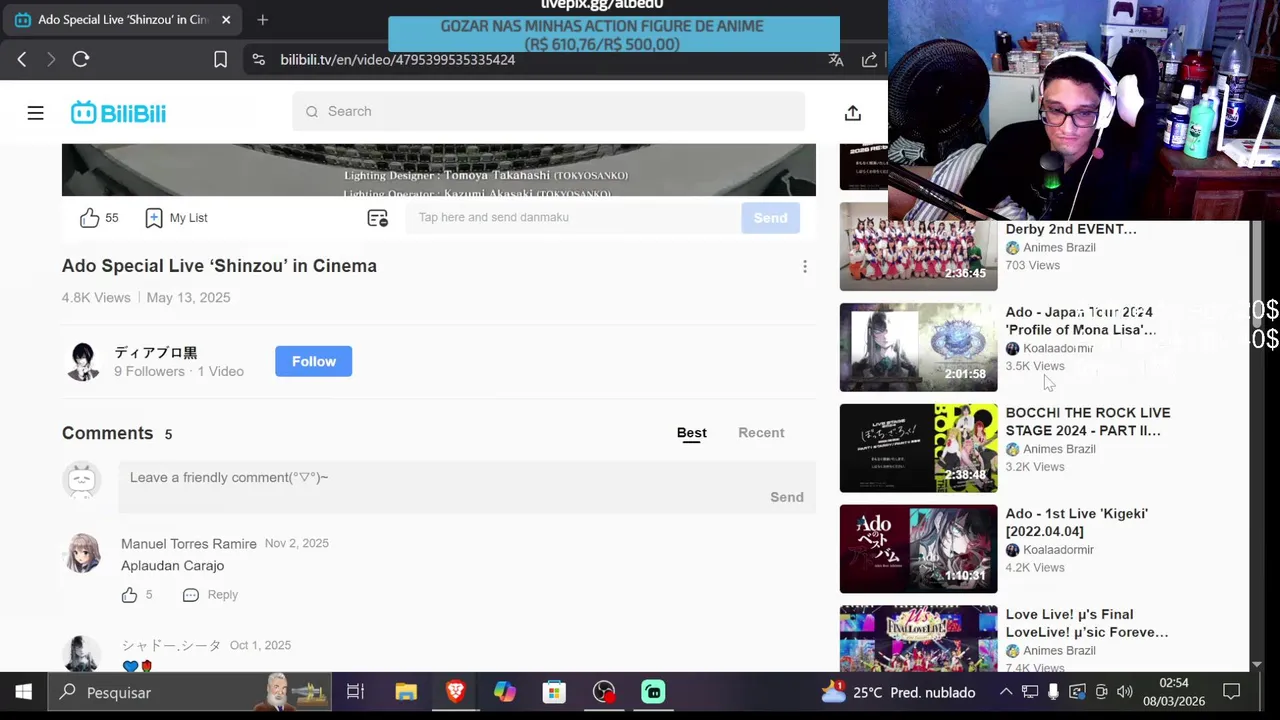Viewport: 1280px width, 720px height.
Task: Follow the ディアプロ黒 channel
Action: point(314,361)
